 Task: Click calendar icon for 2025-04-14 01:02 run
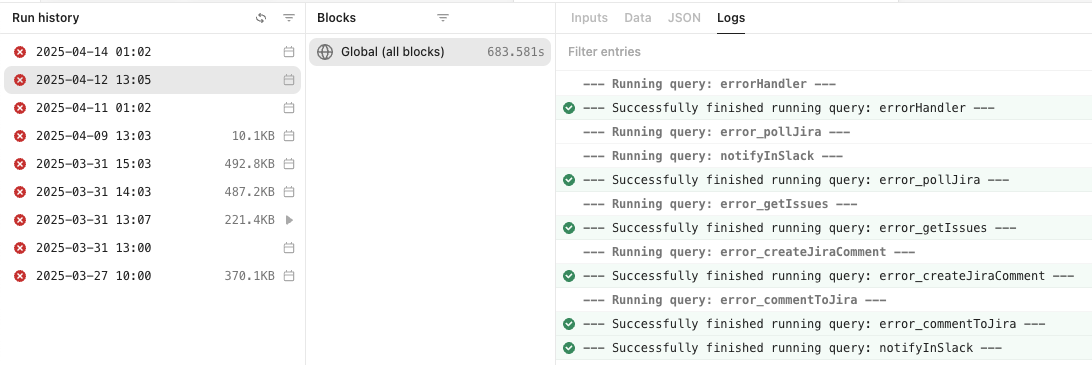(289, 52)
